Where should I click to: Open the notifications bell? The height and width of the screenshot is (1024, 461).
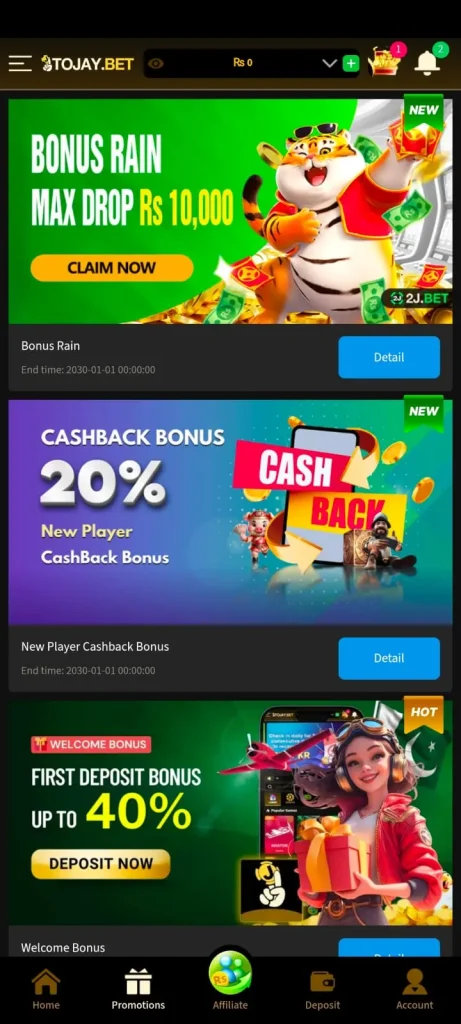(x=427, y=63)
